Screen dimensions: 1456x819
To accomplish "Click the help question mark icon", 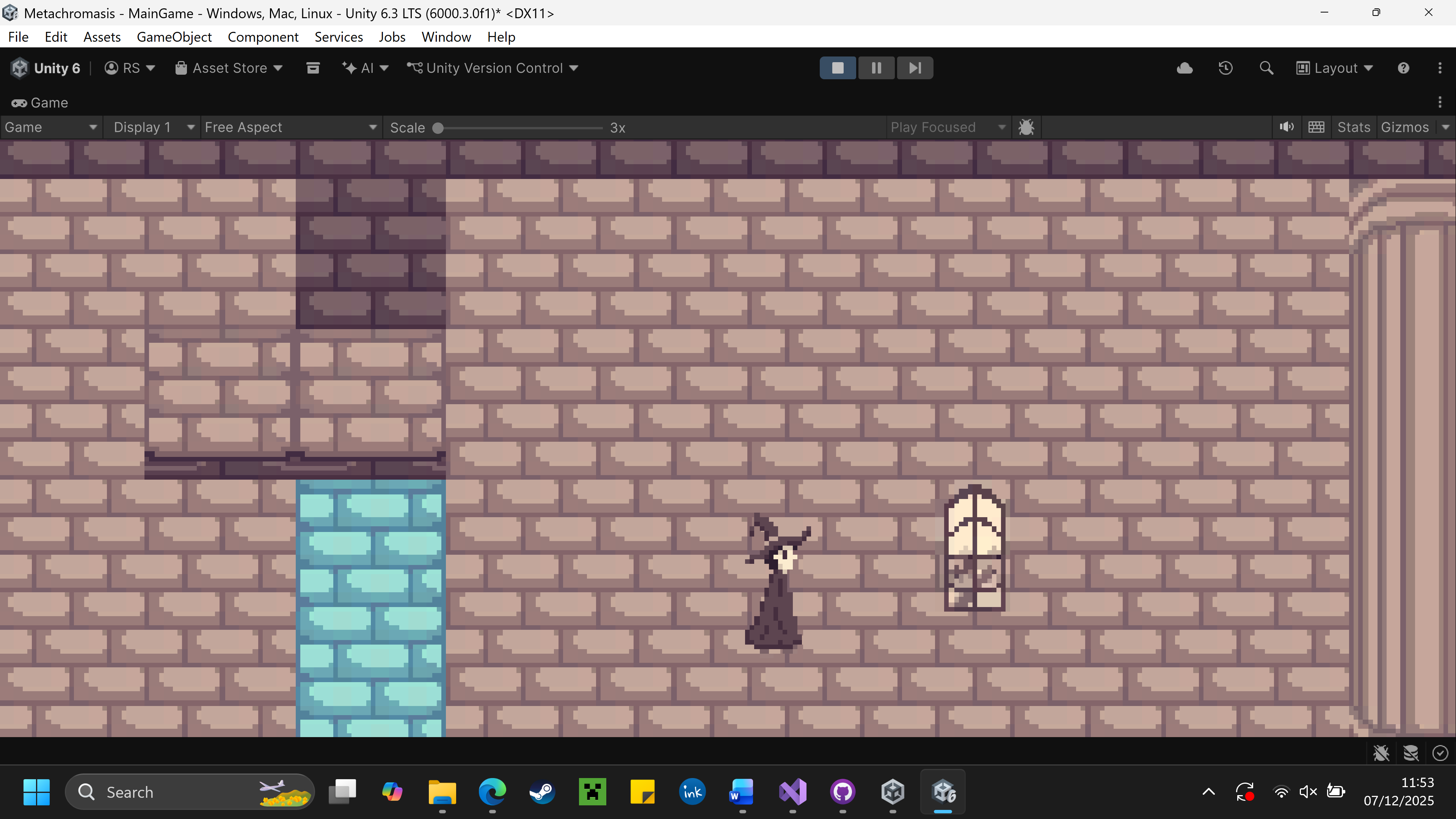I will pyautogui.click(x=1403, y=68).
